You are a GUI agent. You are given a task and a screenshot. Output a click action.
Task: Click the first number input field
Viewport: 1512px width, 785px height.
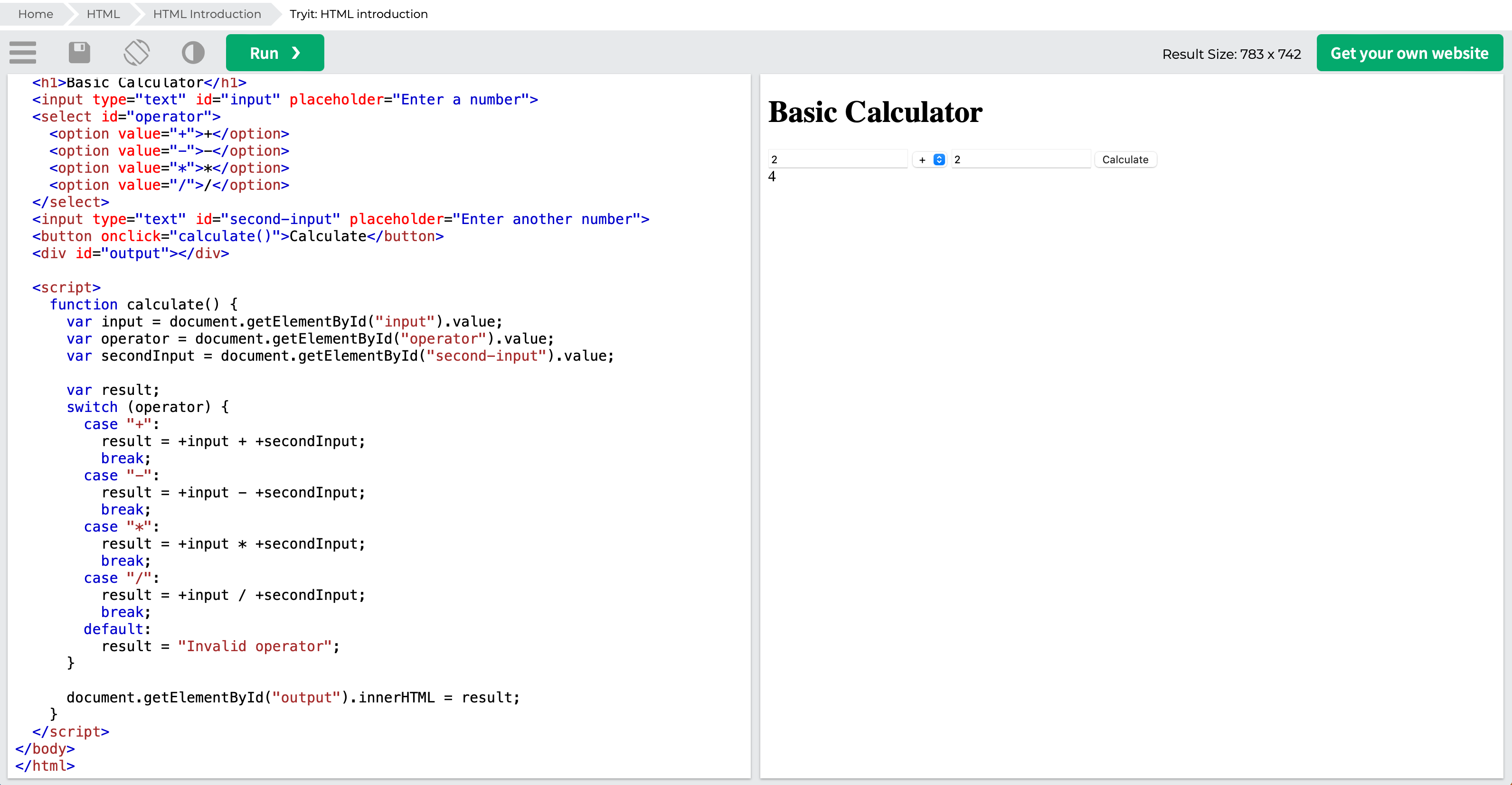coord(838,159)
